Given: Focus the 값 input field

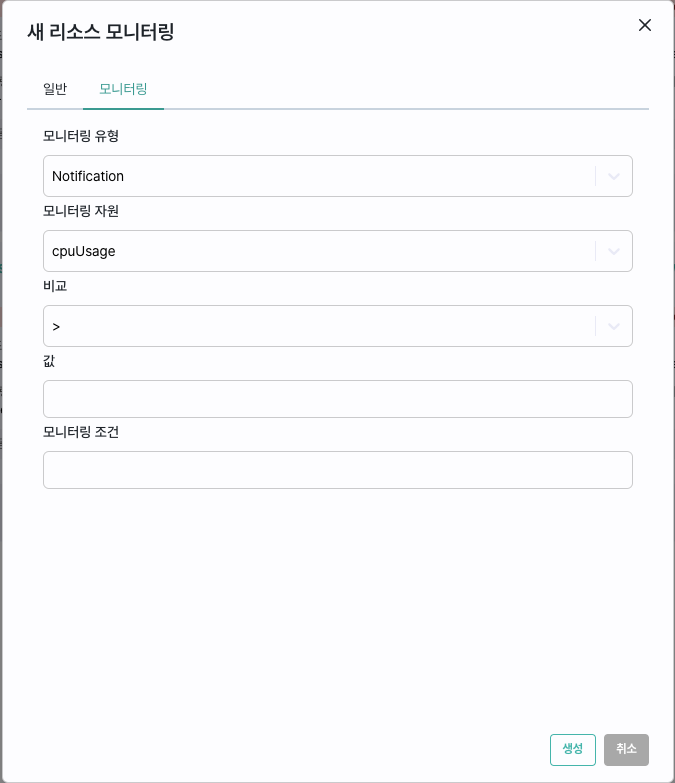Looking at the screenshot, I should click(338, 399).
